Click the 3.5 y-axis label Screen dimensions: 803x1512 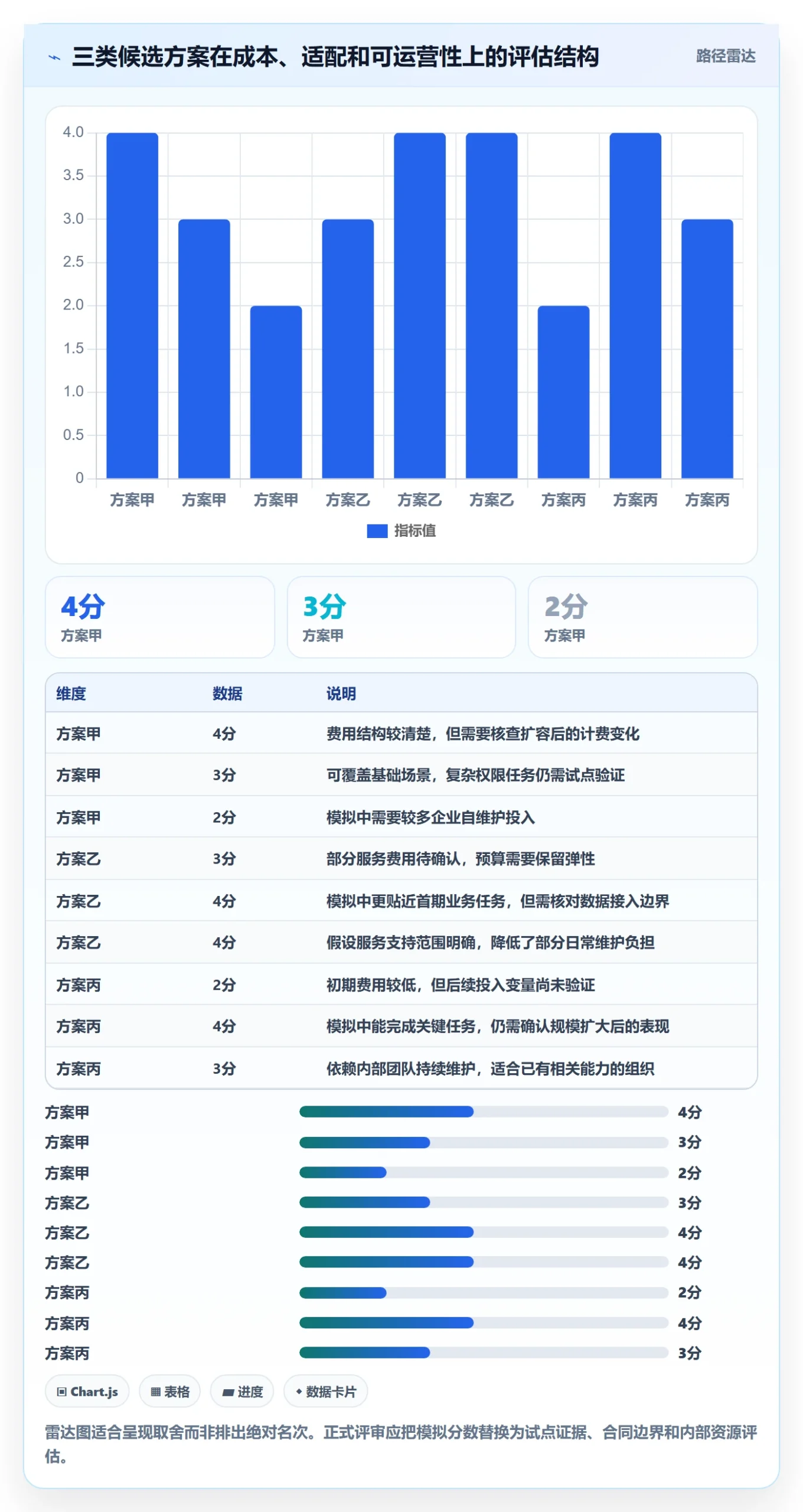[73, 175]
